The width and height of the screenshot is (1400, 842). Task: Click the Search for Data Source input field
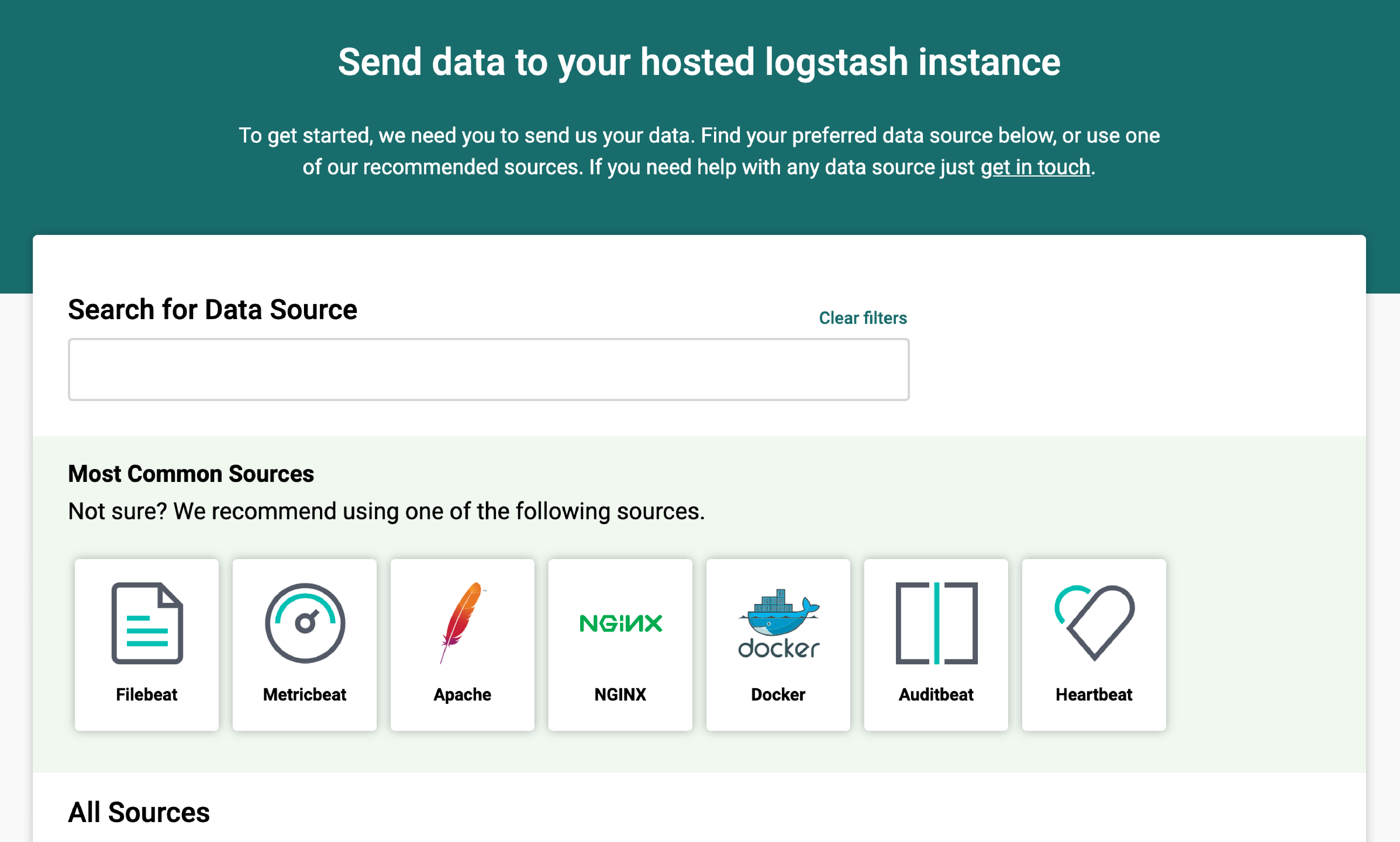(488, 369)
